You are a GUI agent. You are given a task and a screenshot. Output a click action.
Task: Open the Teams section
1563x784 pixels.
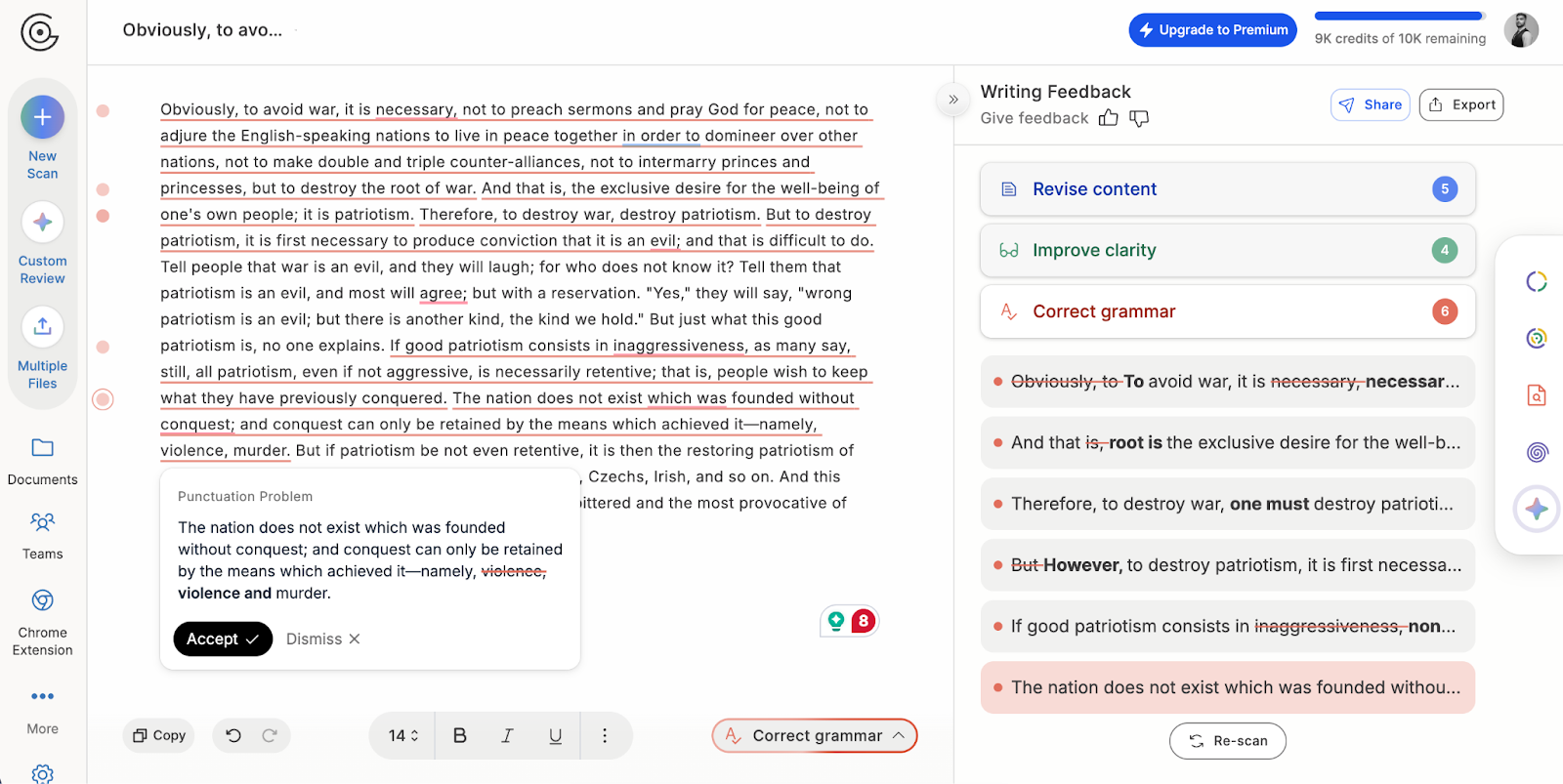point(42,536)
